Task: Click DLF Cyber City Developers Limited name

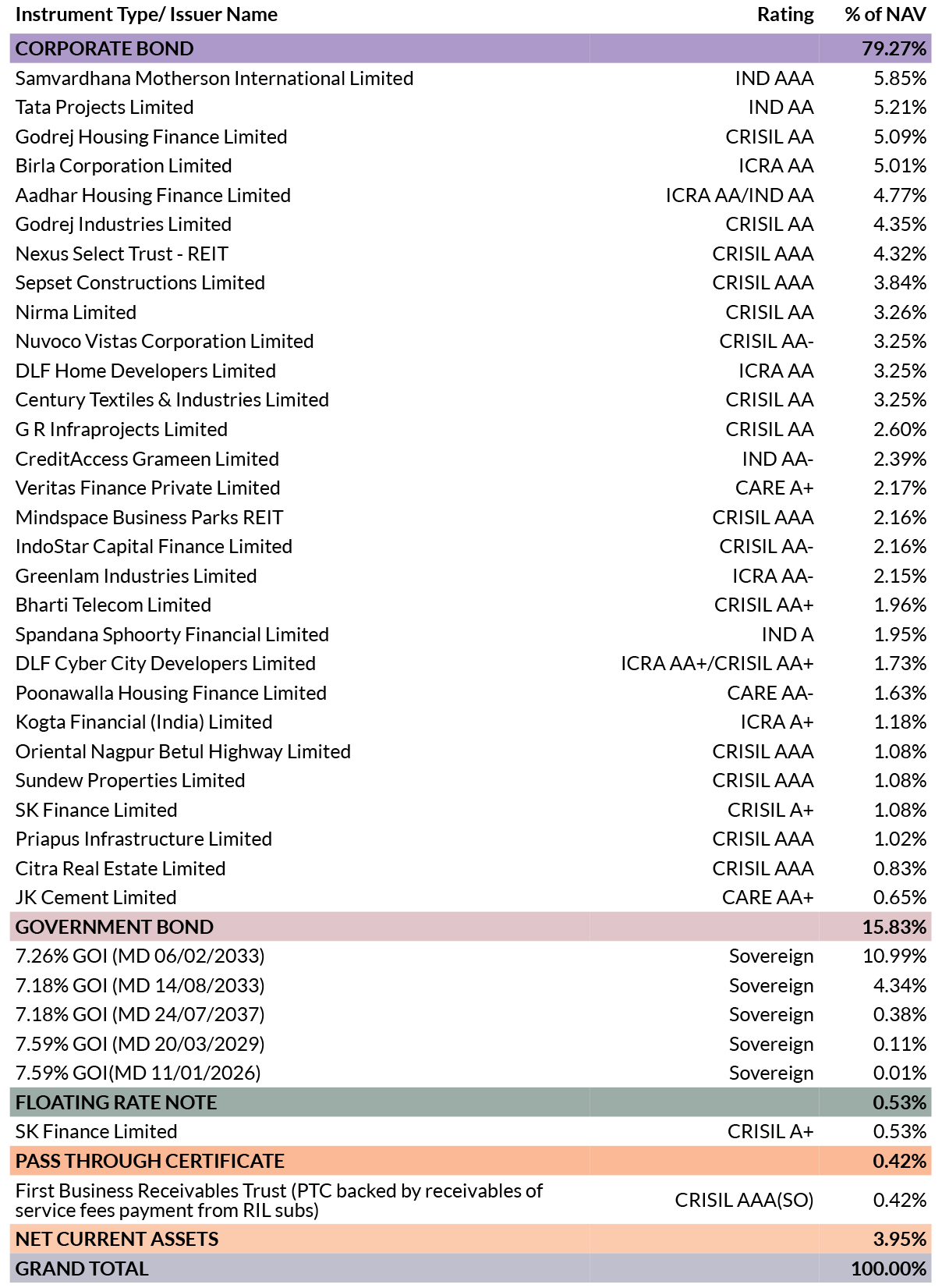Action: tap(165, 664)
